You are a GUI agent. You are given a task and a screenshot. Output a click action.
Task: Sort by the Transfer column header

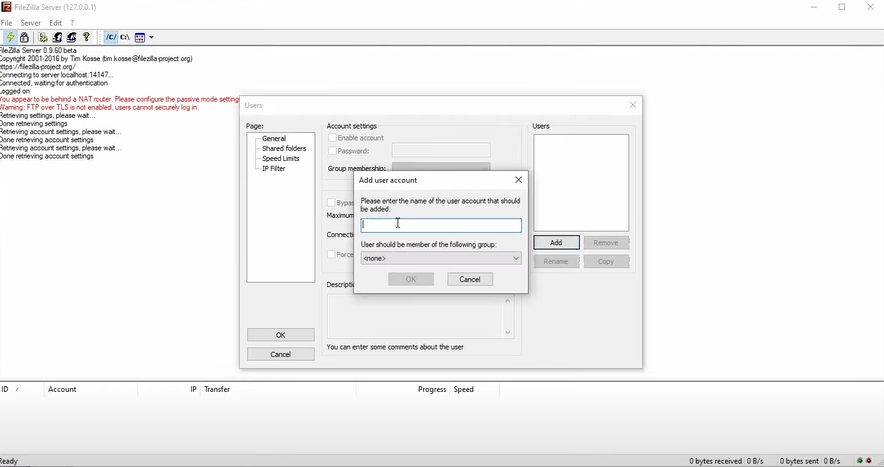tap(217, 389)
